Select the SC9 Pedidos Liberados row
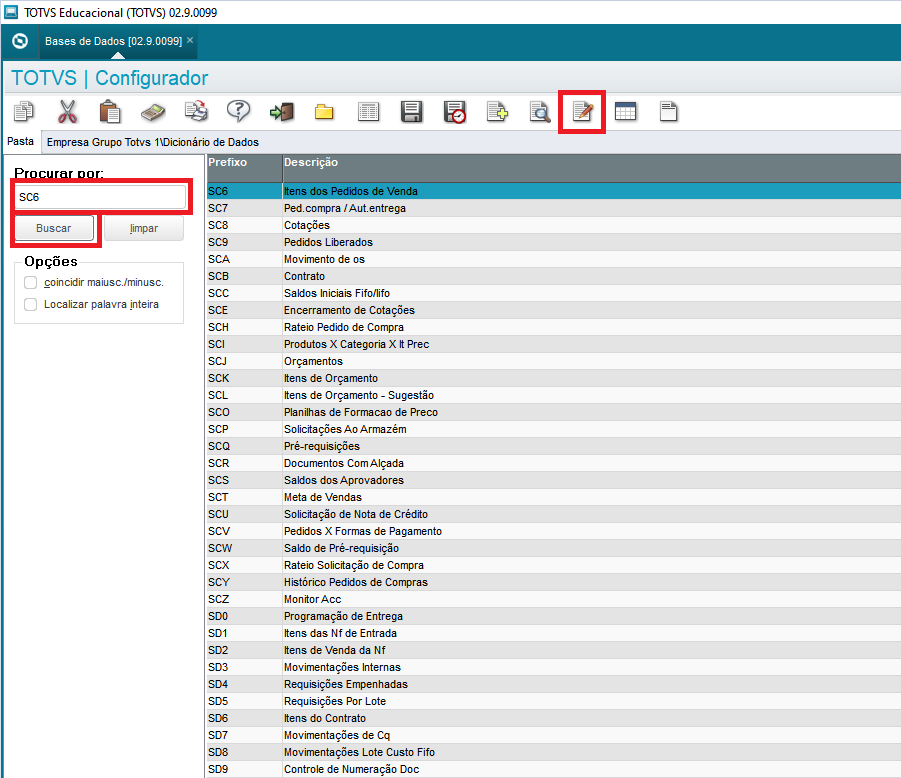901x778 pixels. [554, 242]
